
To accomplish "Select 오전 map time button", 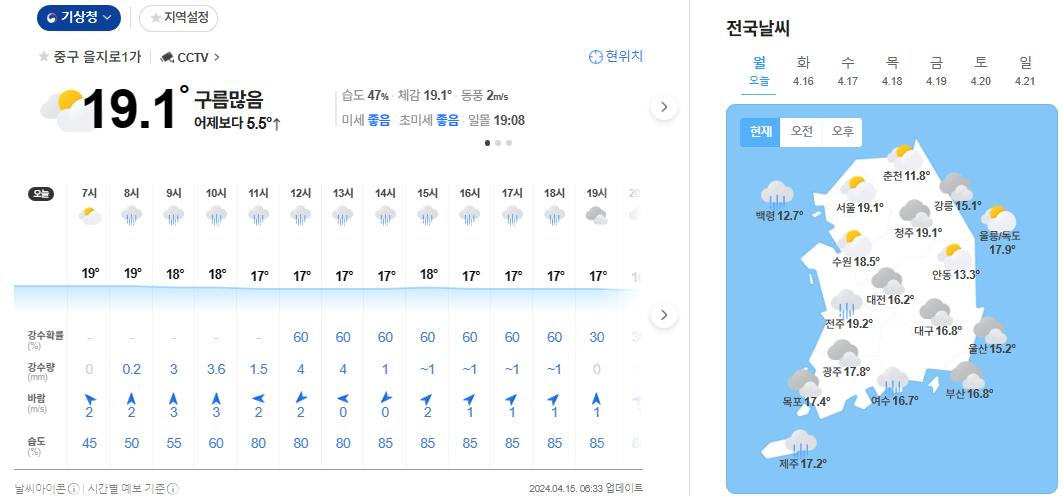I will tap(802, 132).
